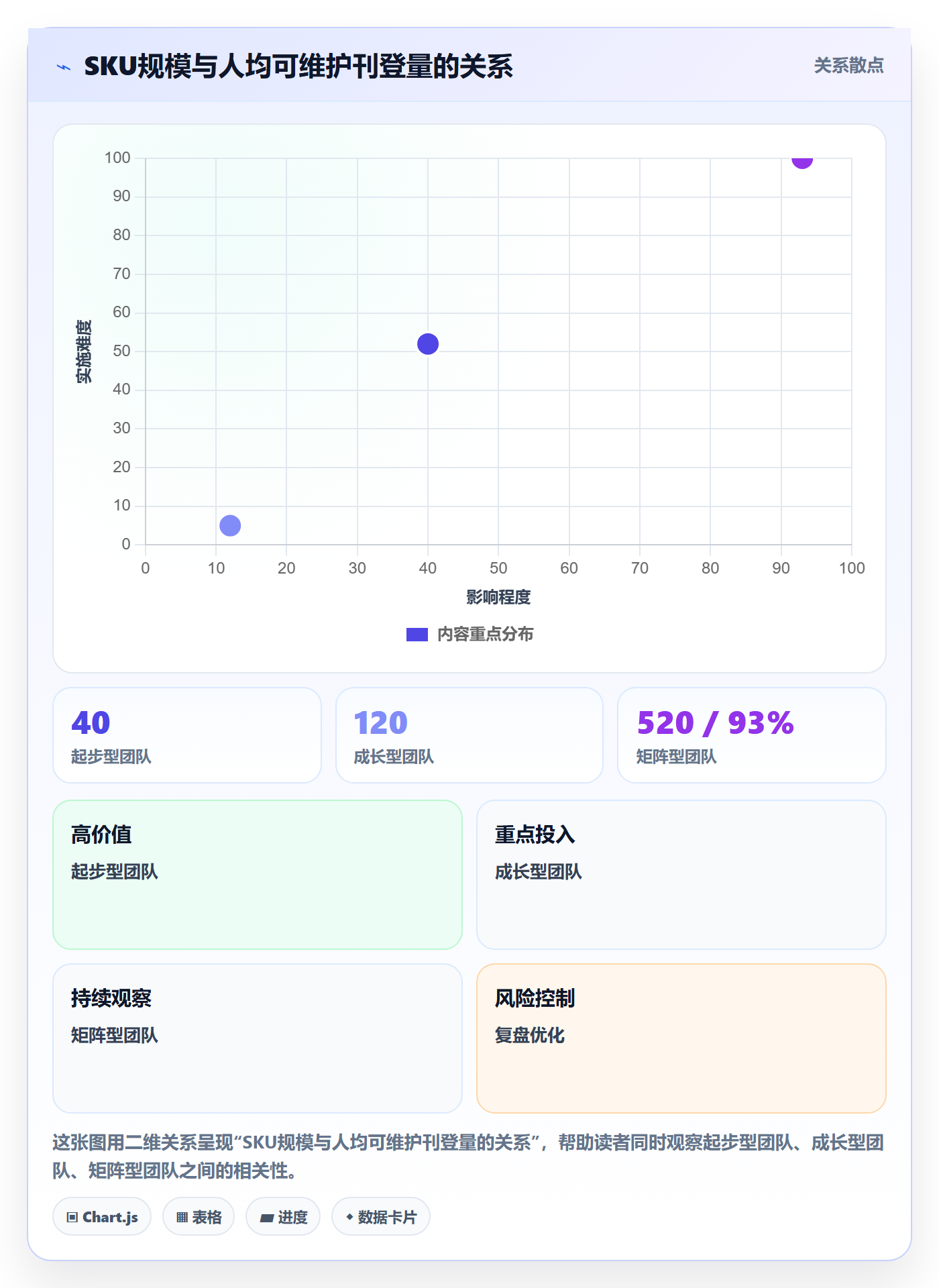Click the 520 / 93% stat value

tap(715, 723)
